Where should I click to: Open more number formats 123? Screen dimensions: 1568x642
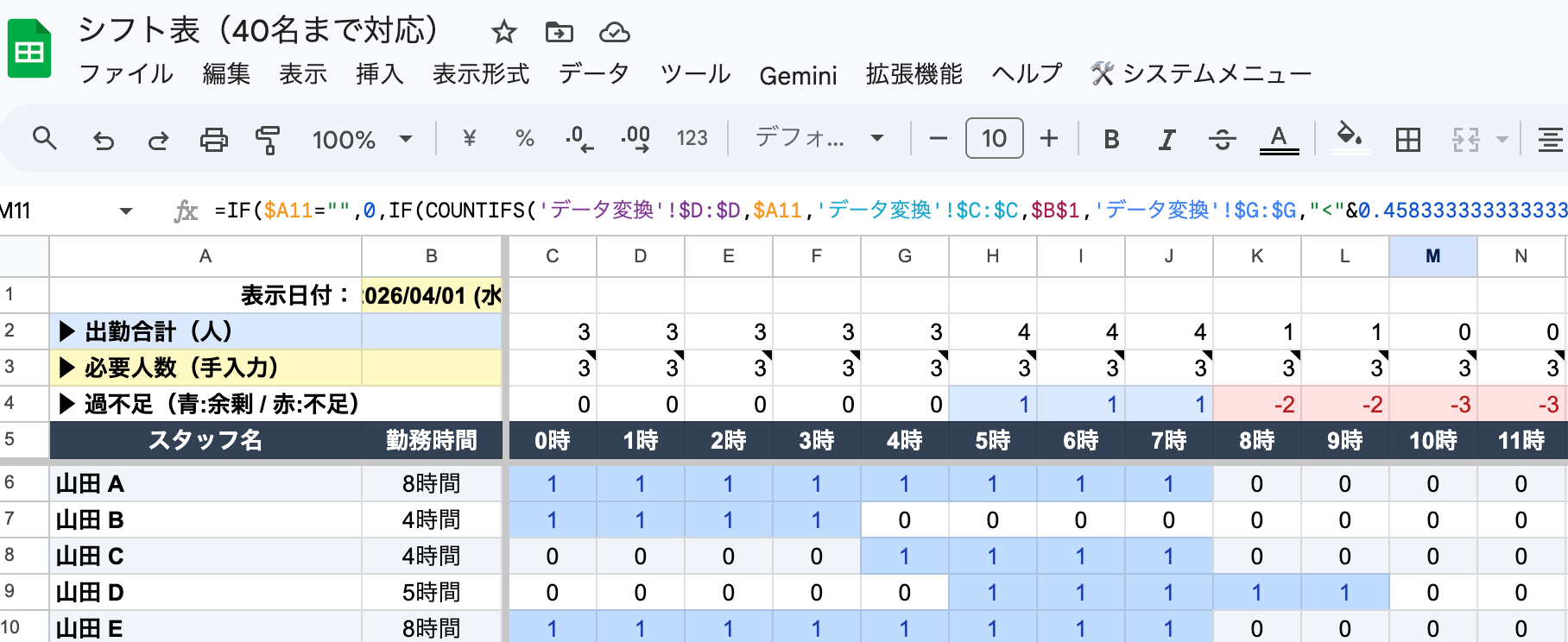pos(692,138)
